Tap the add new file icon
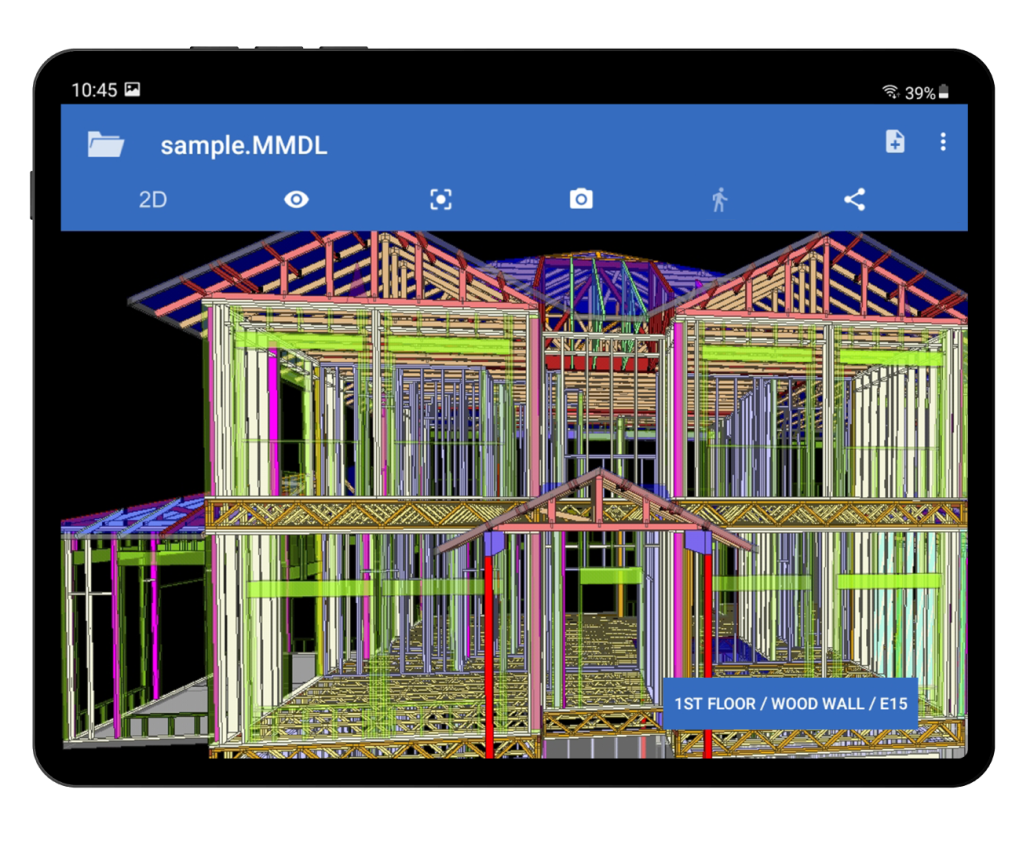Screen dimensions: 1023x848 [895, 142]
